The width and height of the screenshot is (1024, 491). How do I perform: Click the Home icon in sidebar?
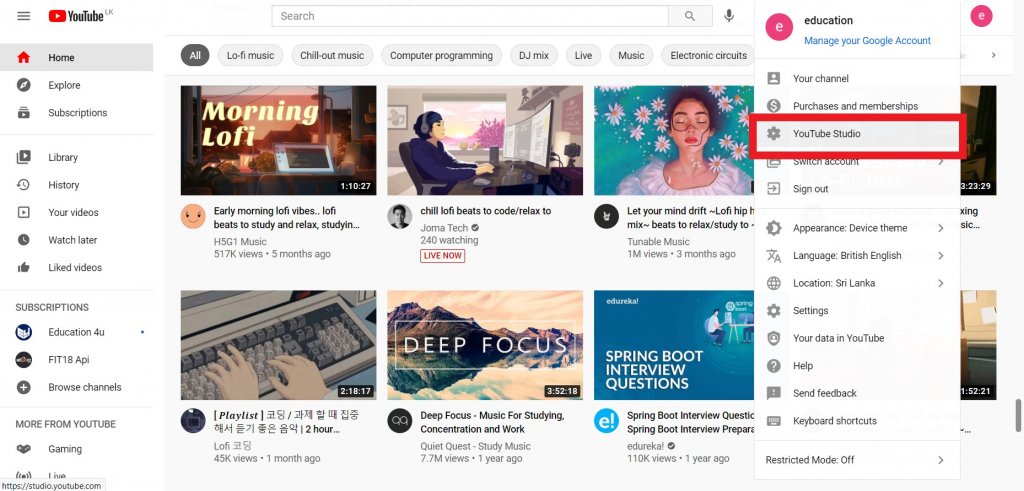[24, 57]
